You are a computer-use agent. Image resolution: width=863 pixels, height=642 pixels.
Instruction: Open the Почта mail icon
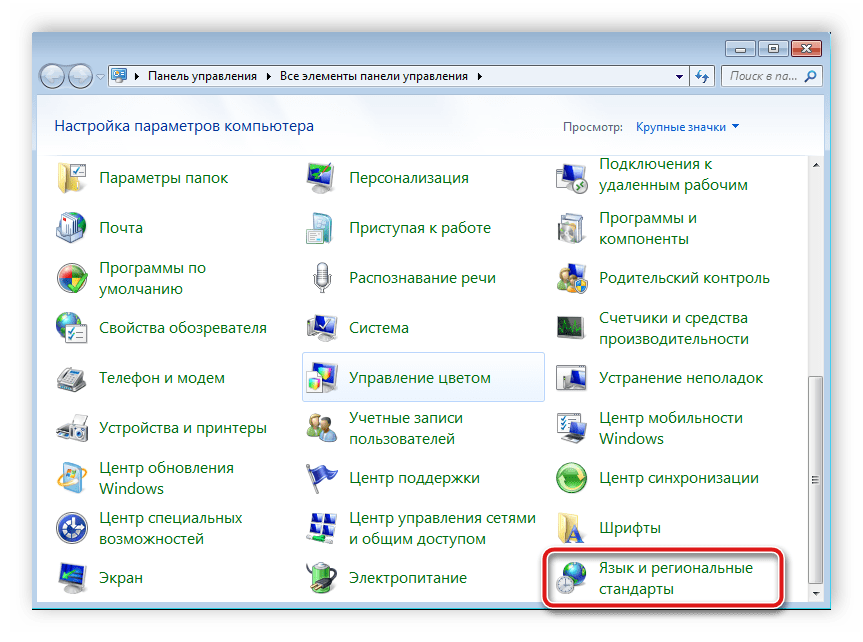(x=72, y=228)
